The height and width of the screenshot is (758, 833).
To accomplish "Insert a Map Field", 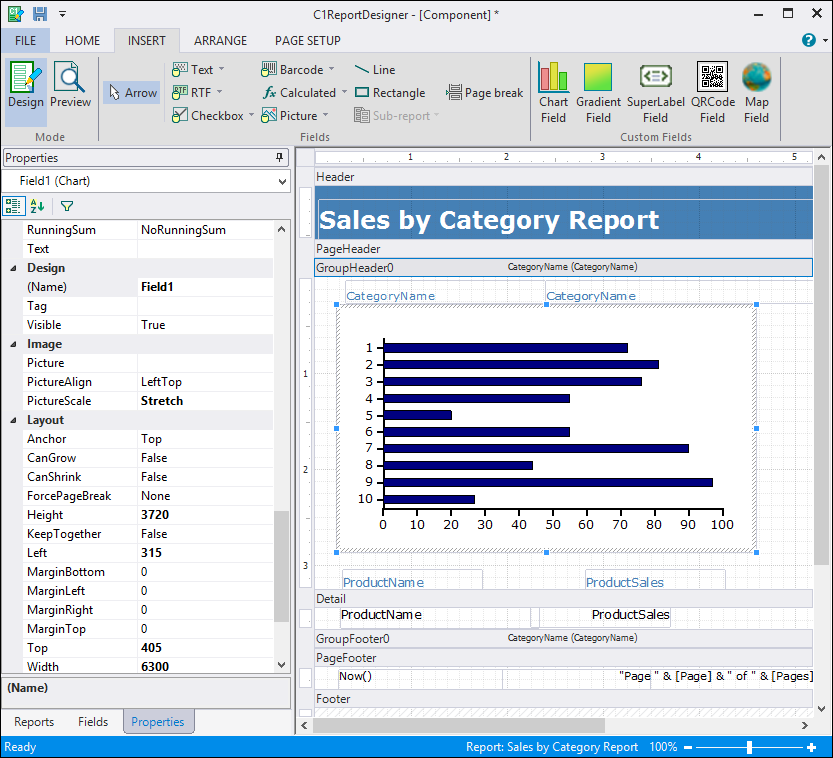I will [756, 92].
